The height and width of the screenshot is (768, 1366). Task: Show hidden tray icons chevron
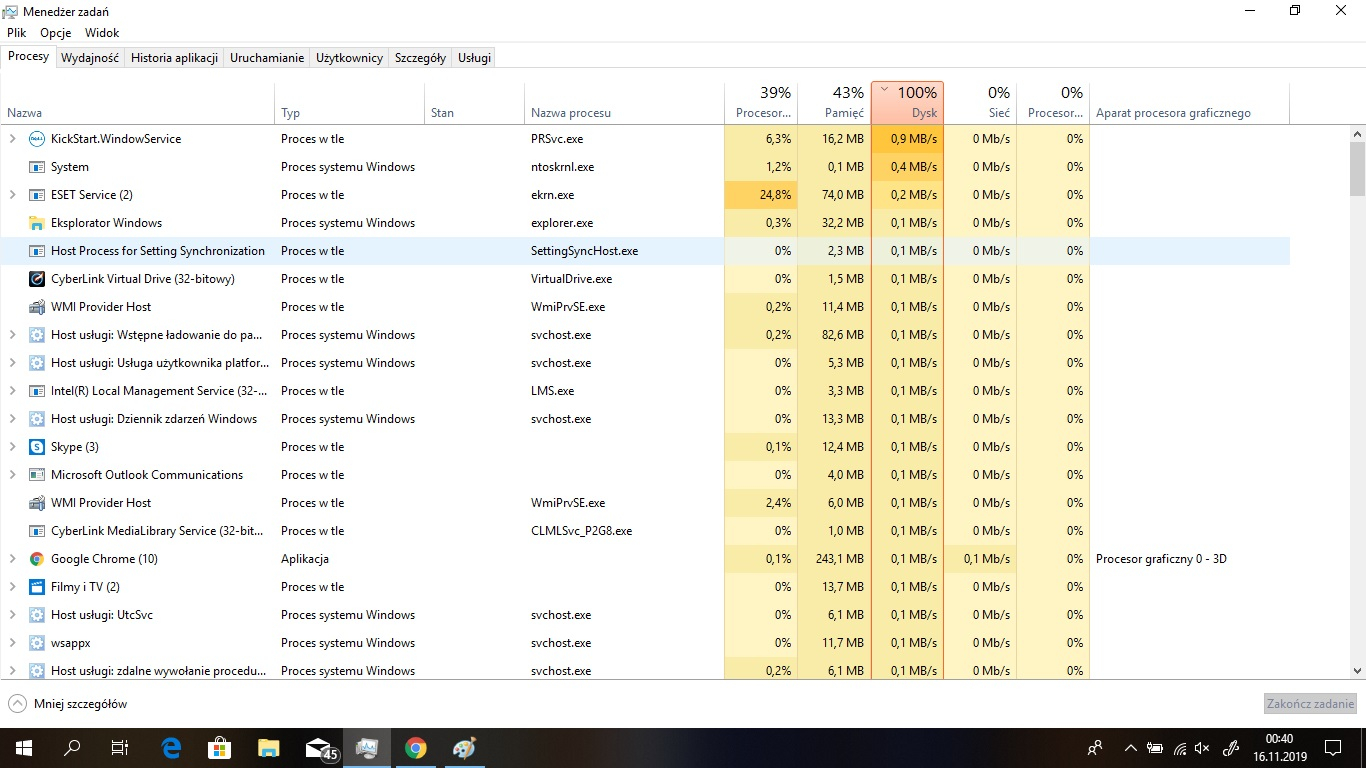pos(1131,748)
